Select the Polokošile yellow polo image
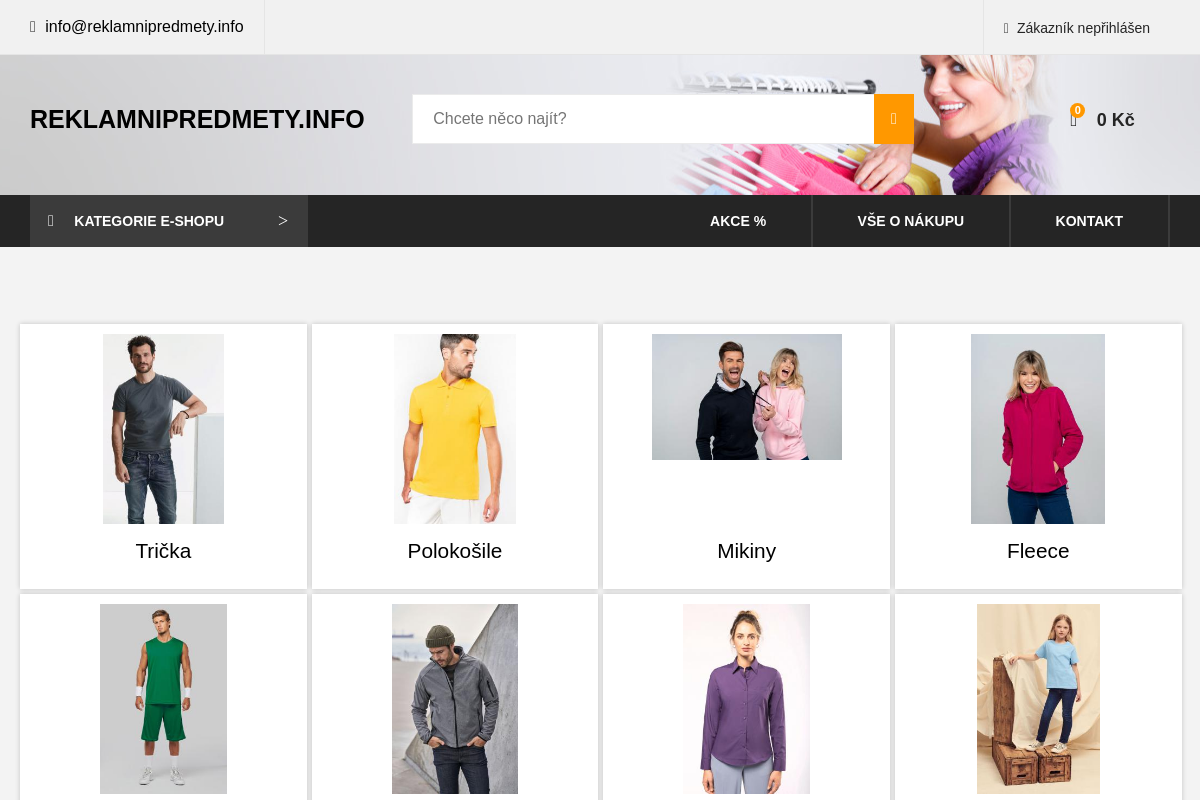Image resolution: width=1200 pixels, height=800 pixels. [455, 429]
